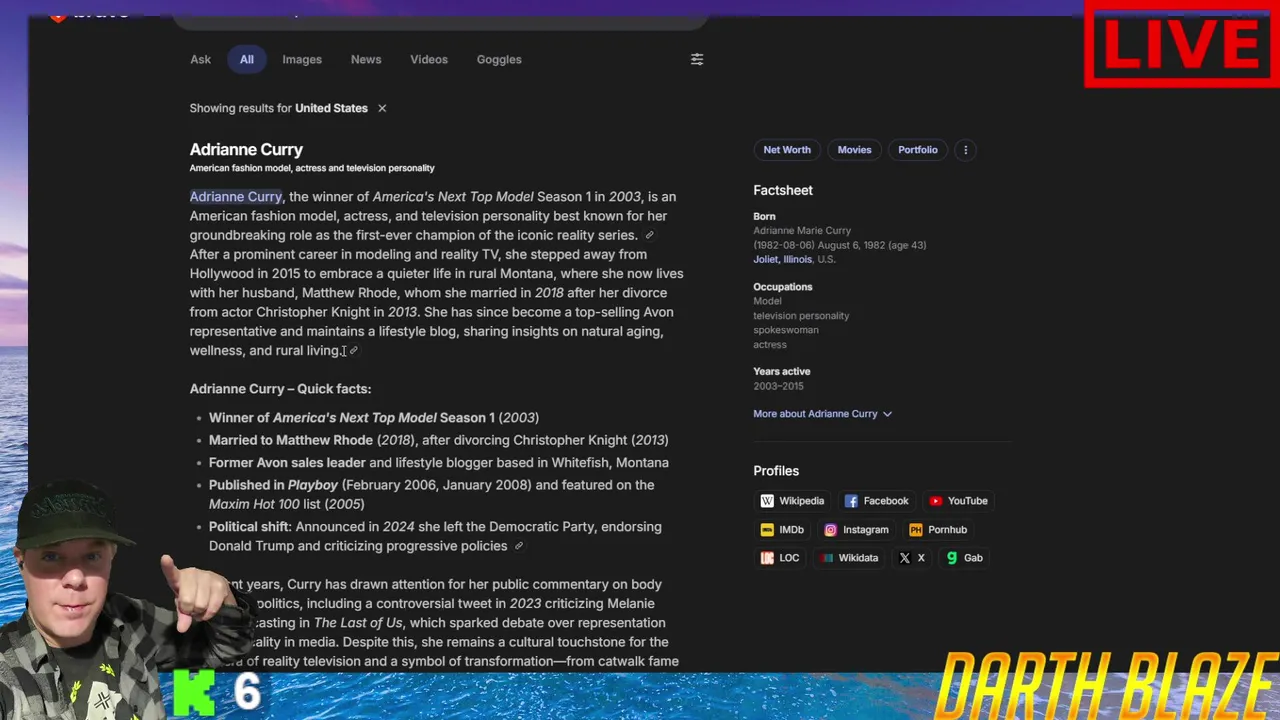Screen dimensions: 1280x720
Task: Click source link icon after 'iconic reality series'
Action: pyautogui.click(x=649, y=236)
